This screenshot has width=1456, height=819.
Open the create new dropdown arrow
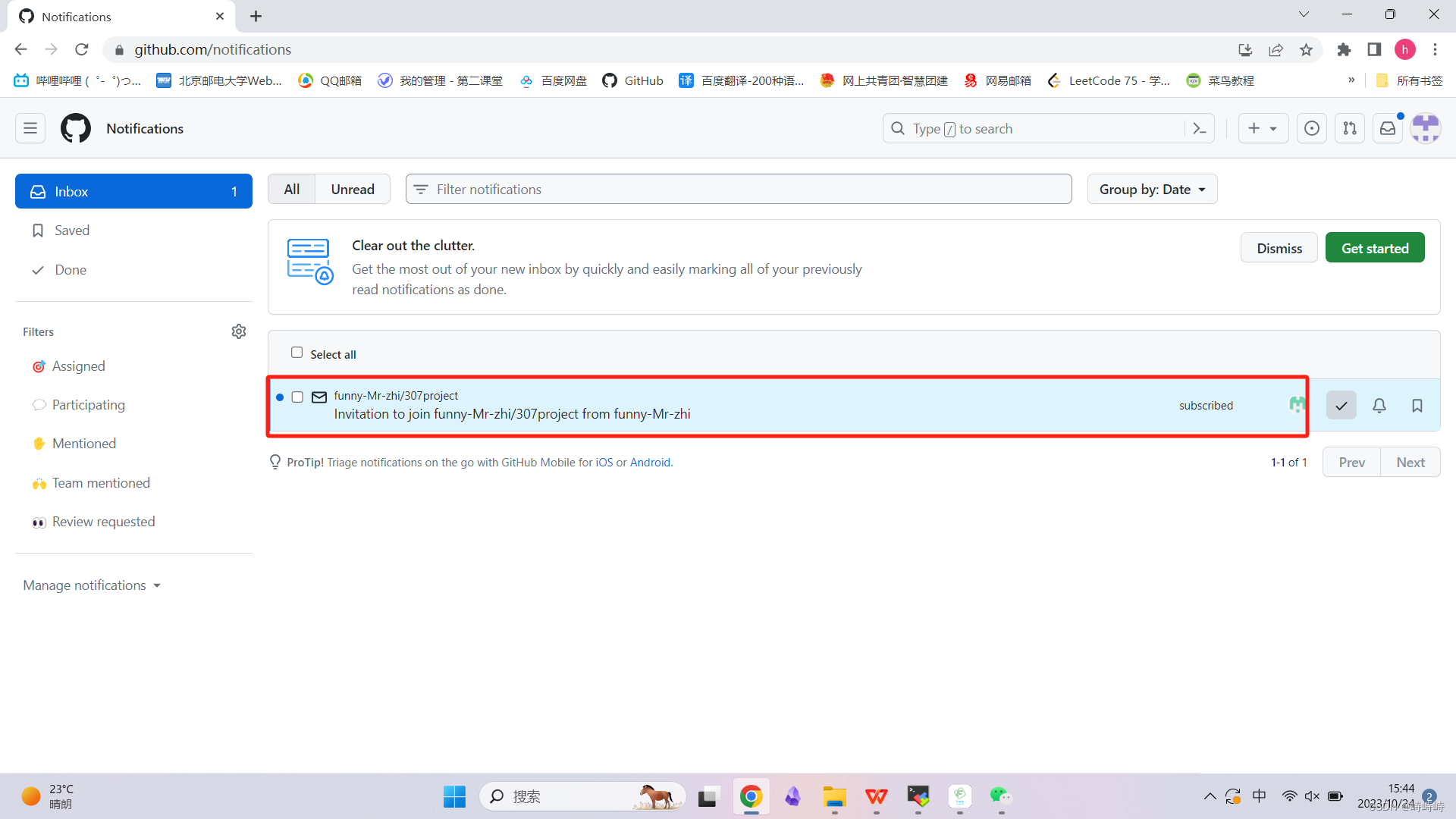(1273, 128)
